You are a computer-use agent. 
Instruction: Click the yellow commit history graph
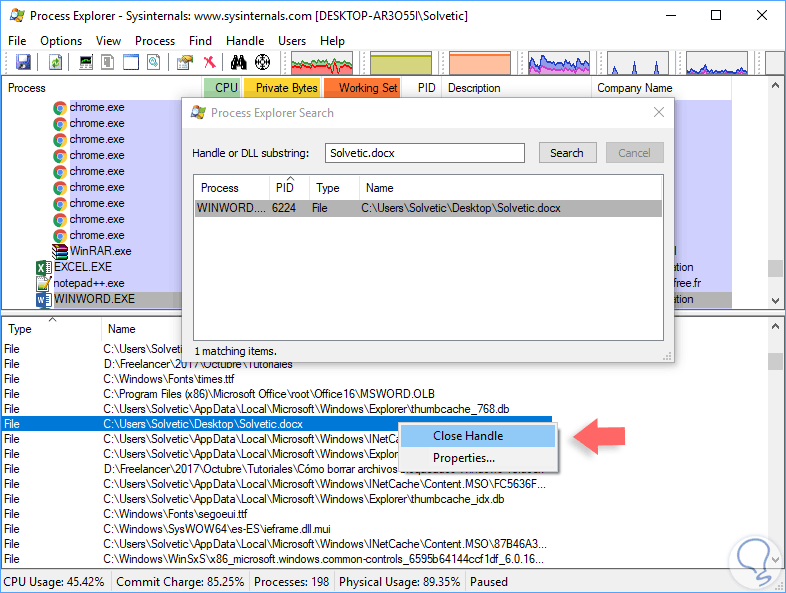[401, 63]
